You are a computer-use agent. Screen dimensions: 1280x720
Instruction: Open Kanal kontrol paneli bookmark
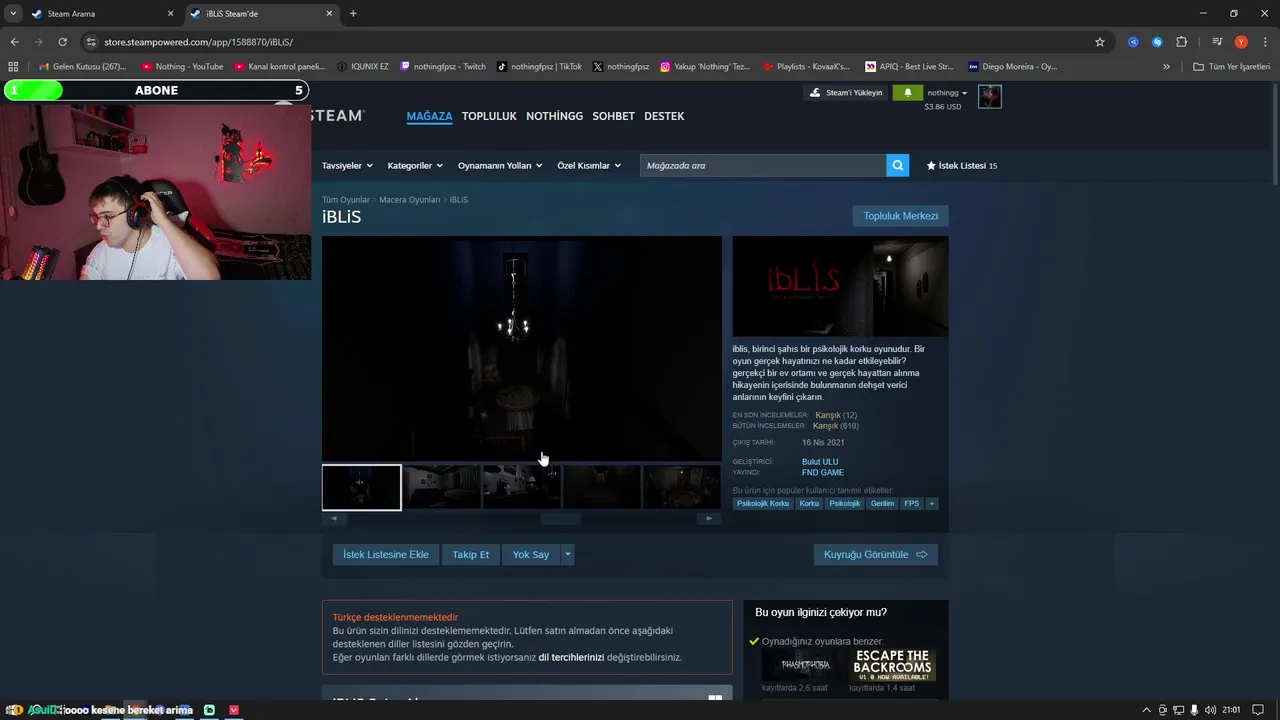tap(280, 67)
